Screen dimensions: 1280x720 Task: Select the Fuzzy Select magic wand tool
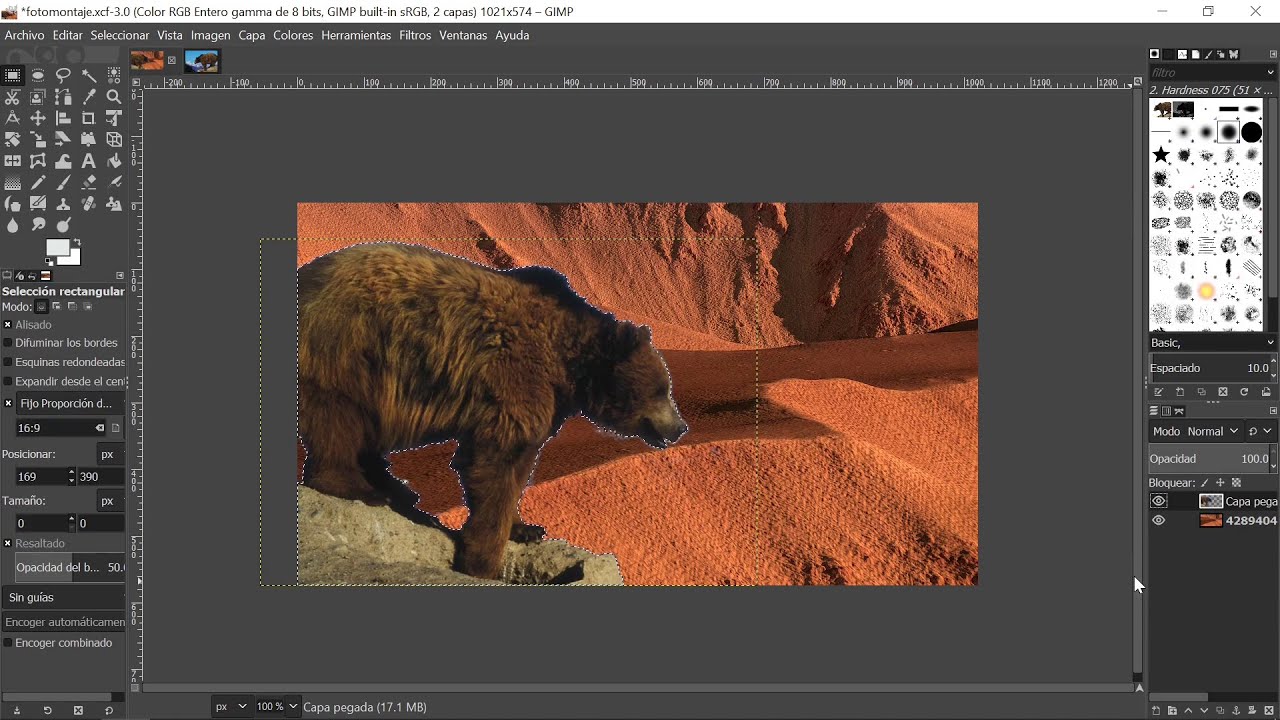[x=89, y=75]
